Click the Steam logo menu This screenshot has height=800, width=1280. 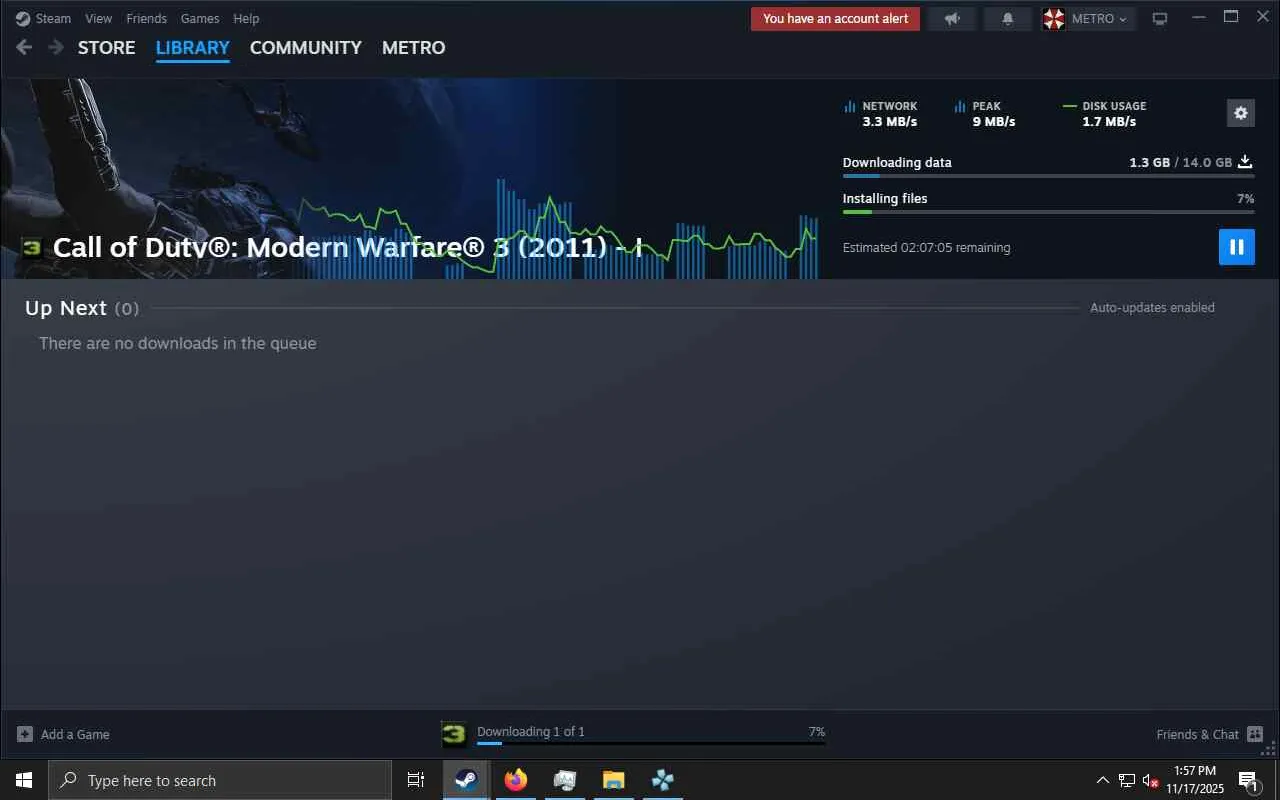[43, 18]
